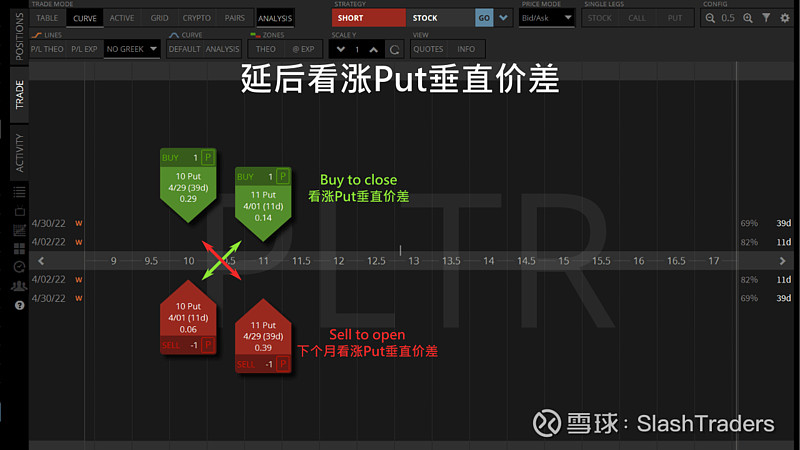
Task: Open the follow traders people icon
Action: coord(19,286)
